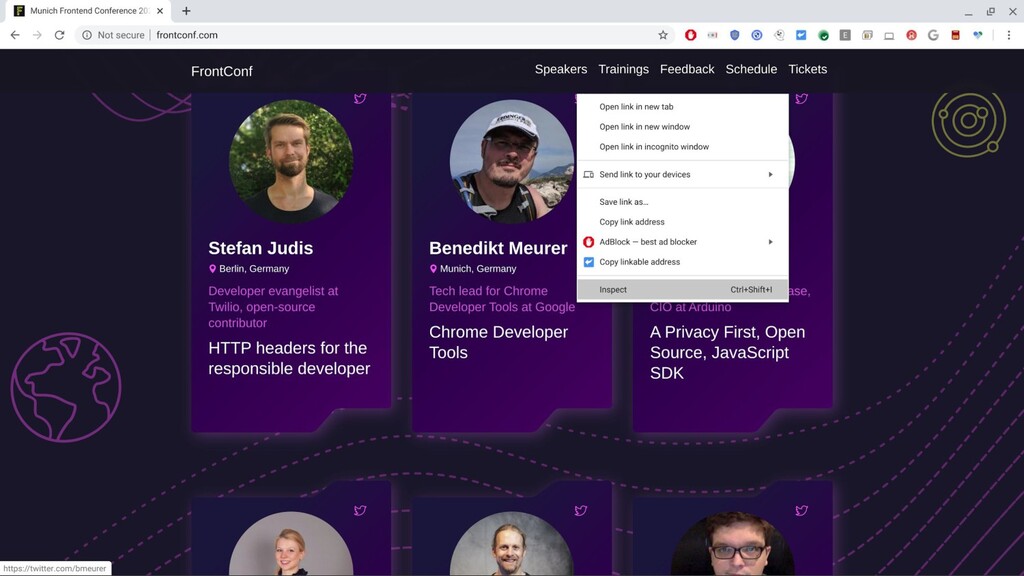Click the gray E extension icon
The width and height of the screenshot is (1024, 576).
tap(845, 35)
